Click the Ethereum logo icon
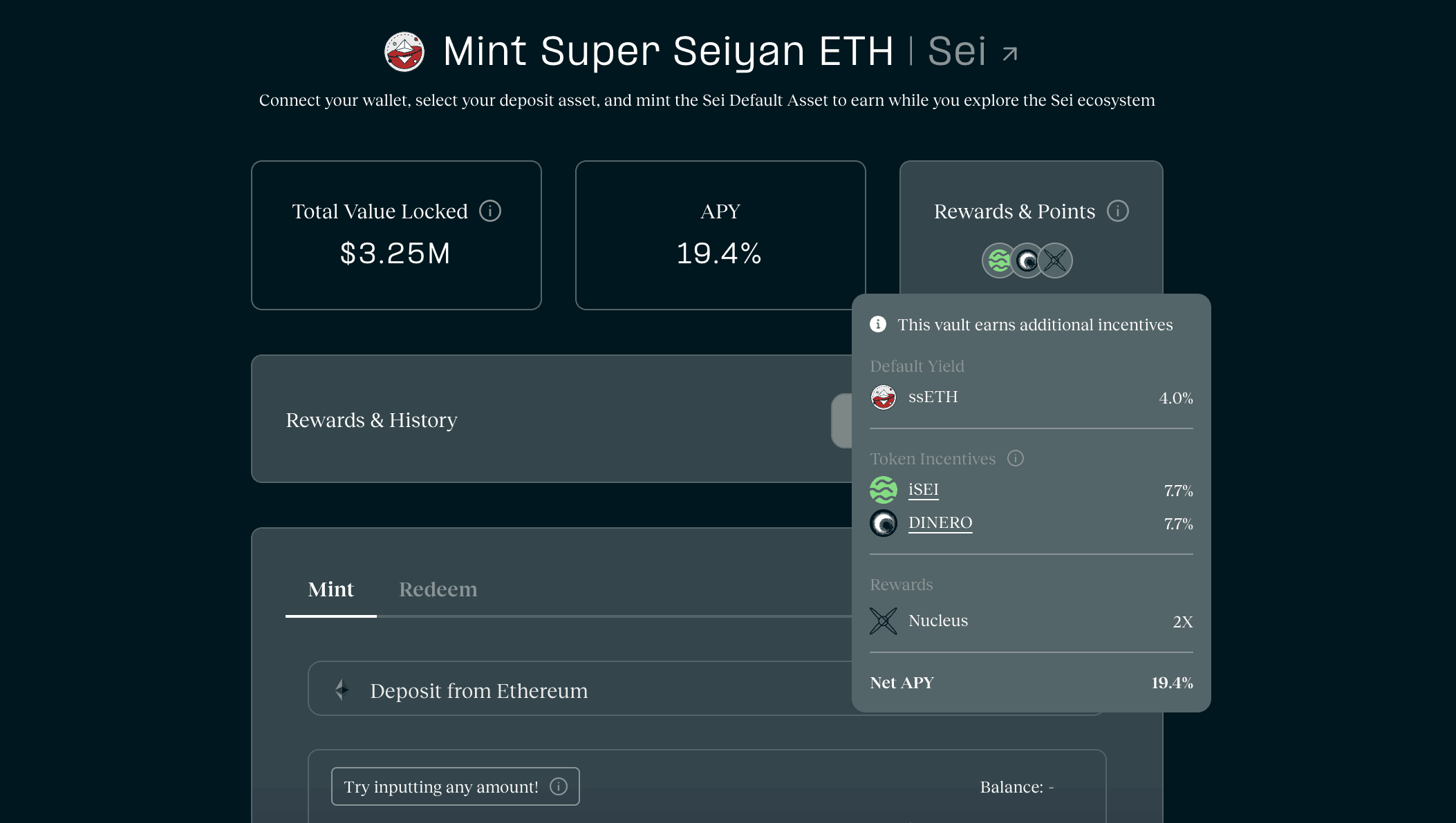 pyautogui.click(x=342, y=690)
